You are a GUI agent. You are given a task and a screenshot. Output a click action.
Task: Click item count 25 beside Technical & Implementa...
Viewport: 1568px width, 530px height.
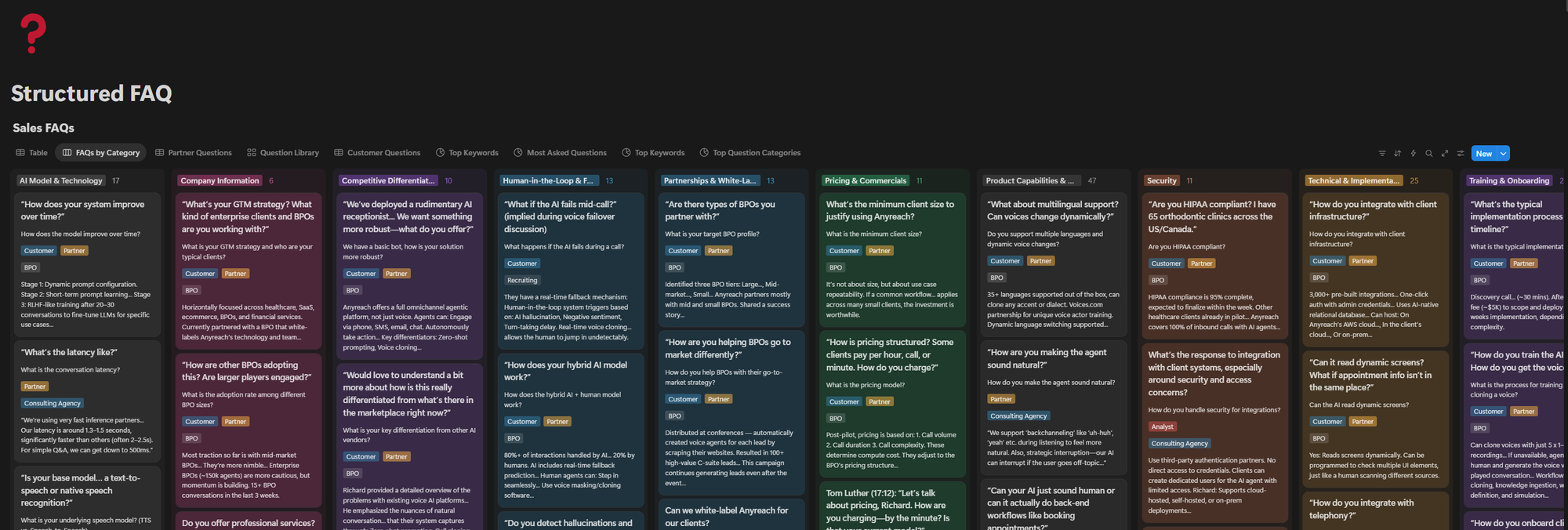1414,181
